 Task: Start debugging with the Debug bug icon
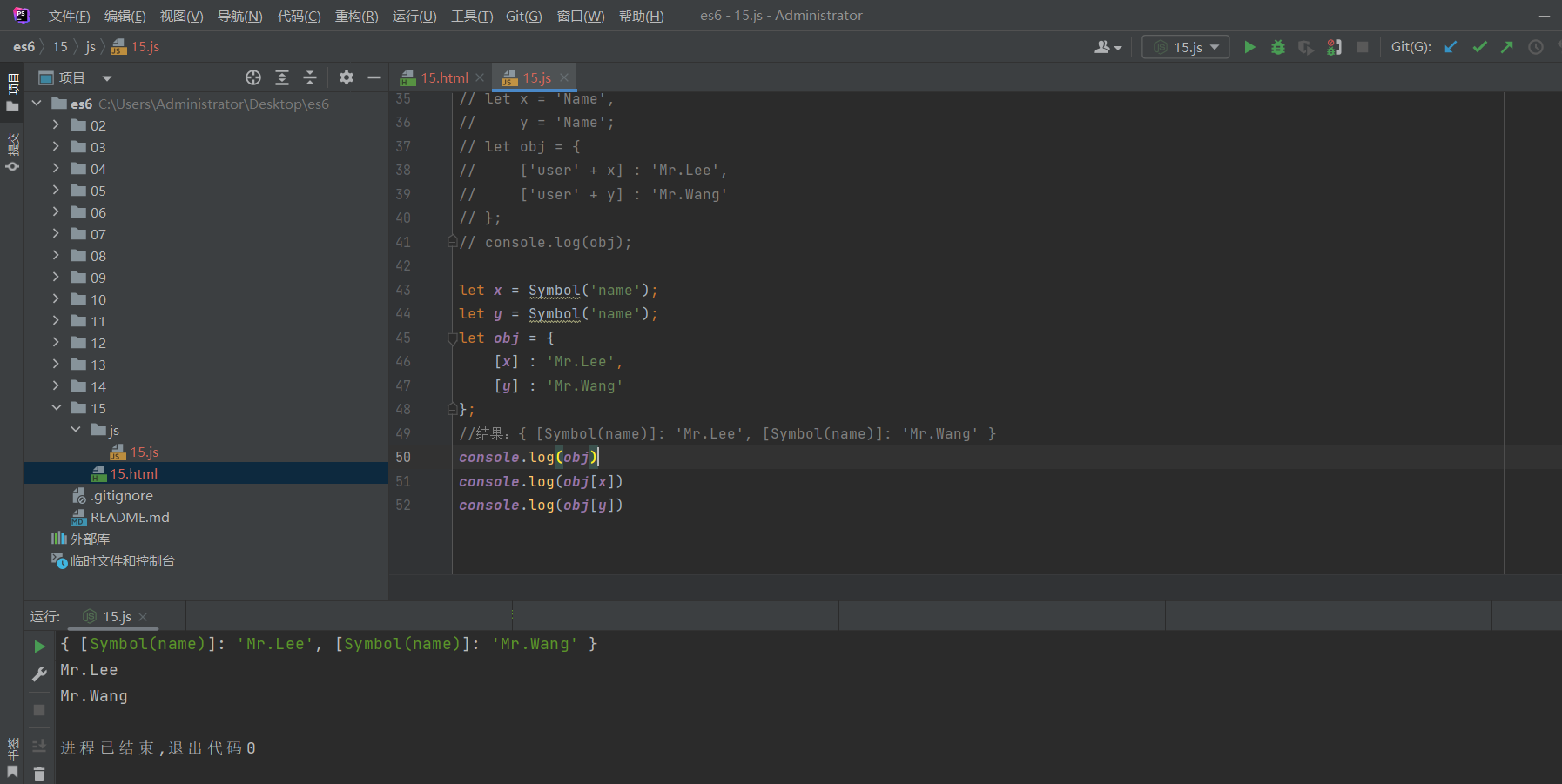pos(1277,47)
